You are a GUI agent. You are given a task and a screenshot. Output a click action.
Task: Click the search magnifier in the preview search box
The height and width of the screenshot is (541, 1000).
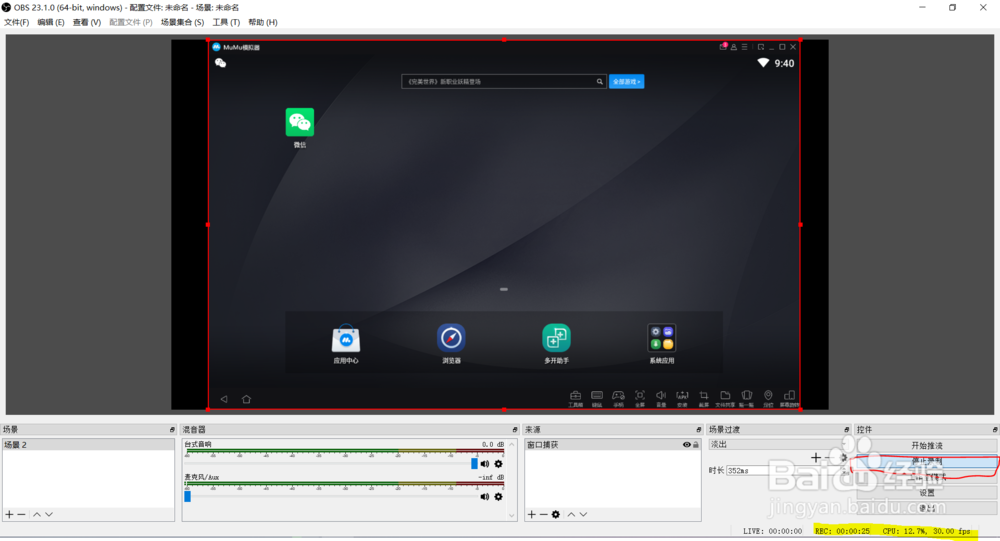(x=599, y=82)
